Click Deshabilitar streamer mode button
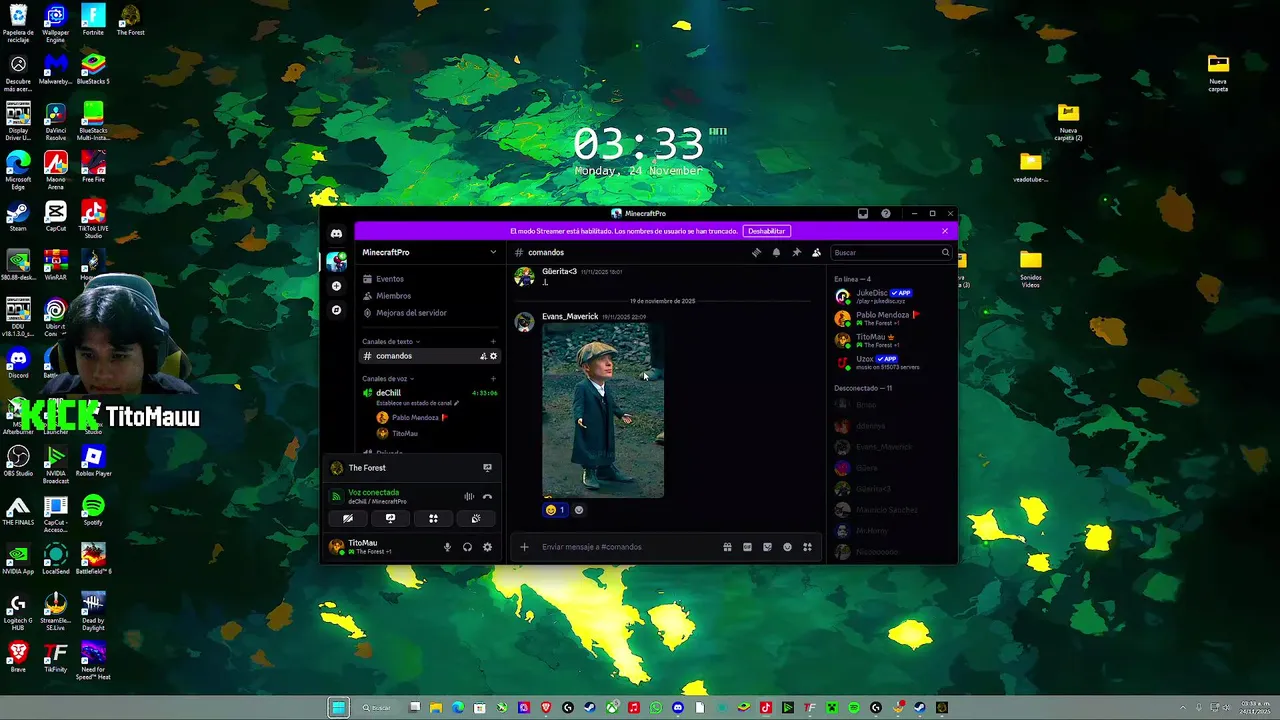Image resolution: width=1280 pixels, height=720 pixels. (x=767, y=231)
